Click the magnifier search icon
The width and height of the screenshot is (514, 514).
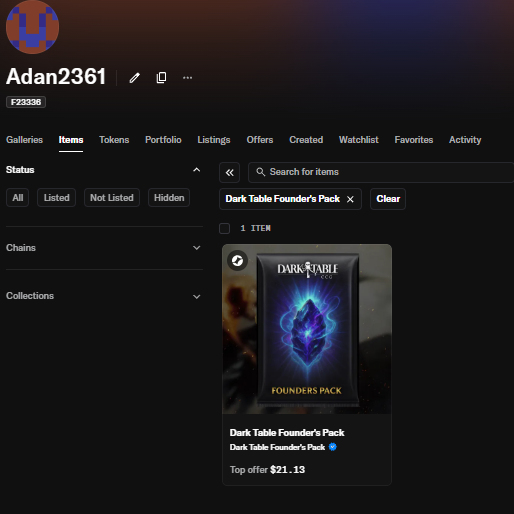(261, 172)
